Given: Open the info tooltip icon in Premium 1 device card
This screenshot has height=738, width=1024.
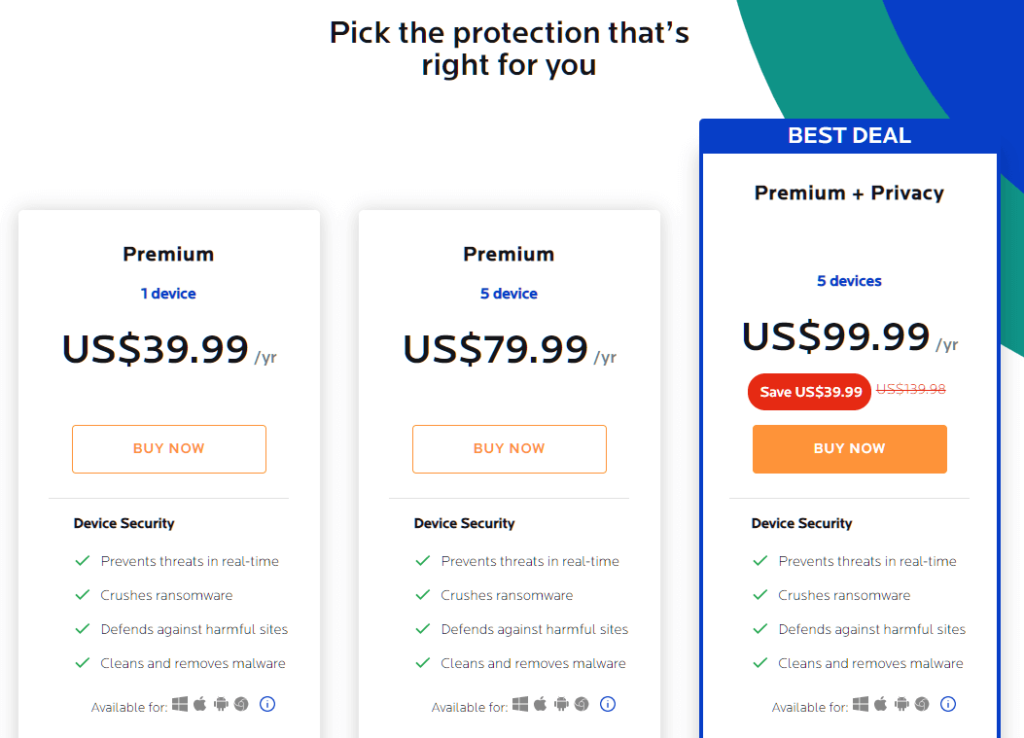Looking at the screenshot, I should pyautogui.click(x=268, y=704).
